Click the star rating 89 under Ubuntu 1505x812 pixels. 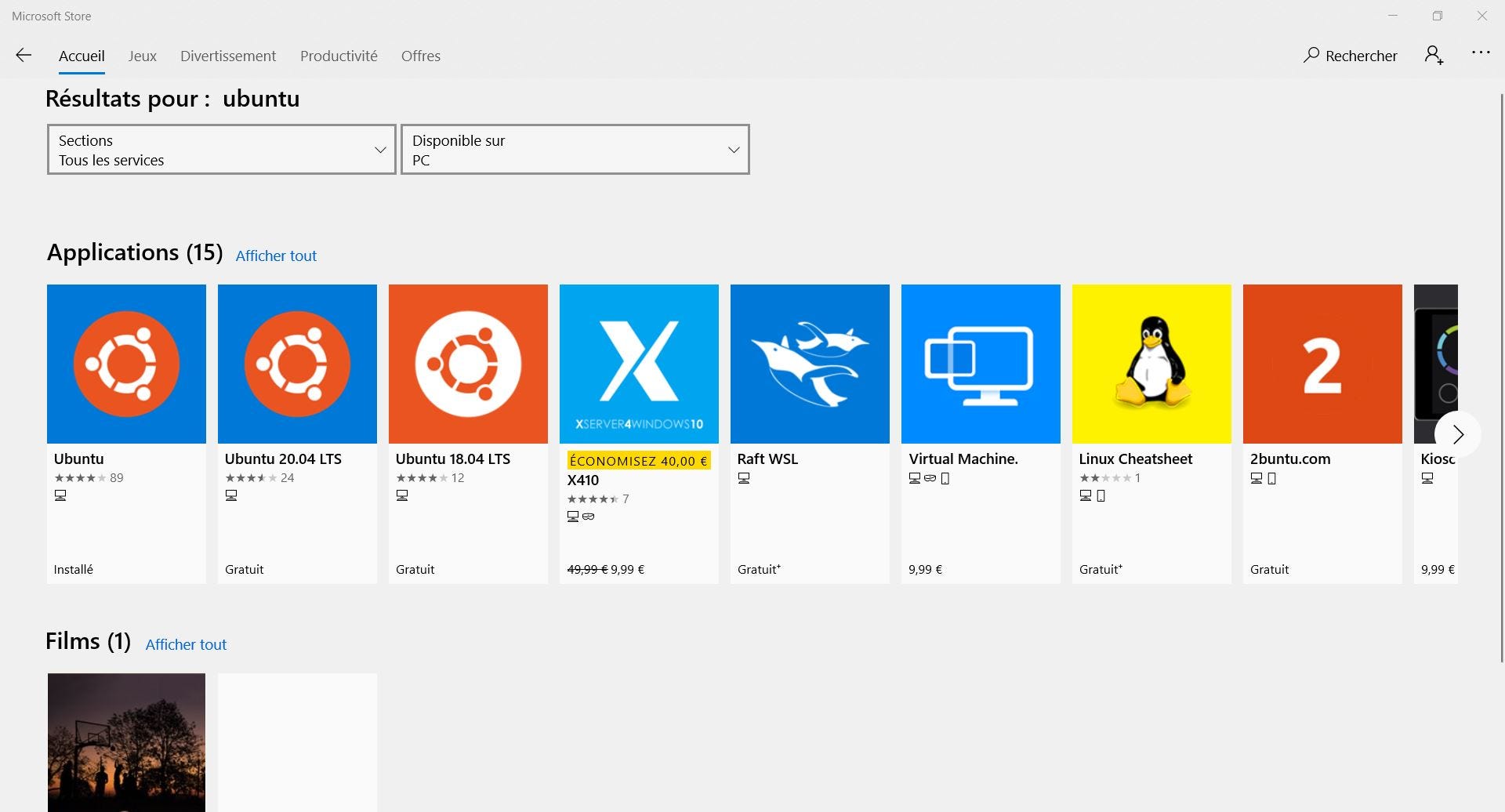[89, 477]
